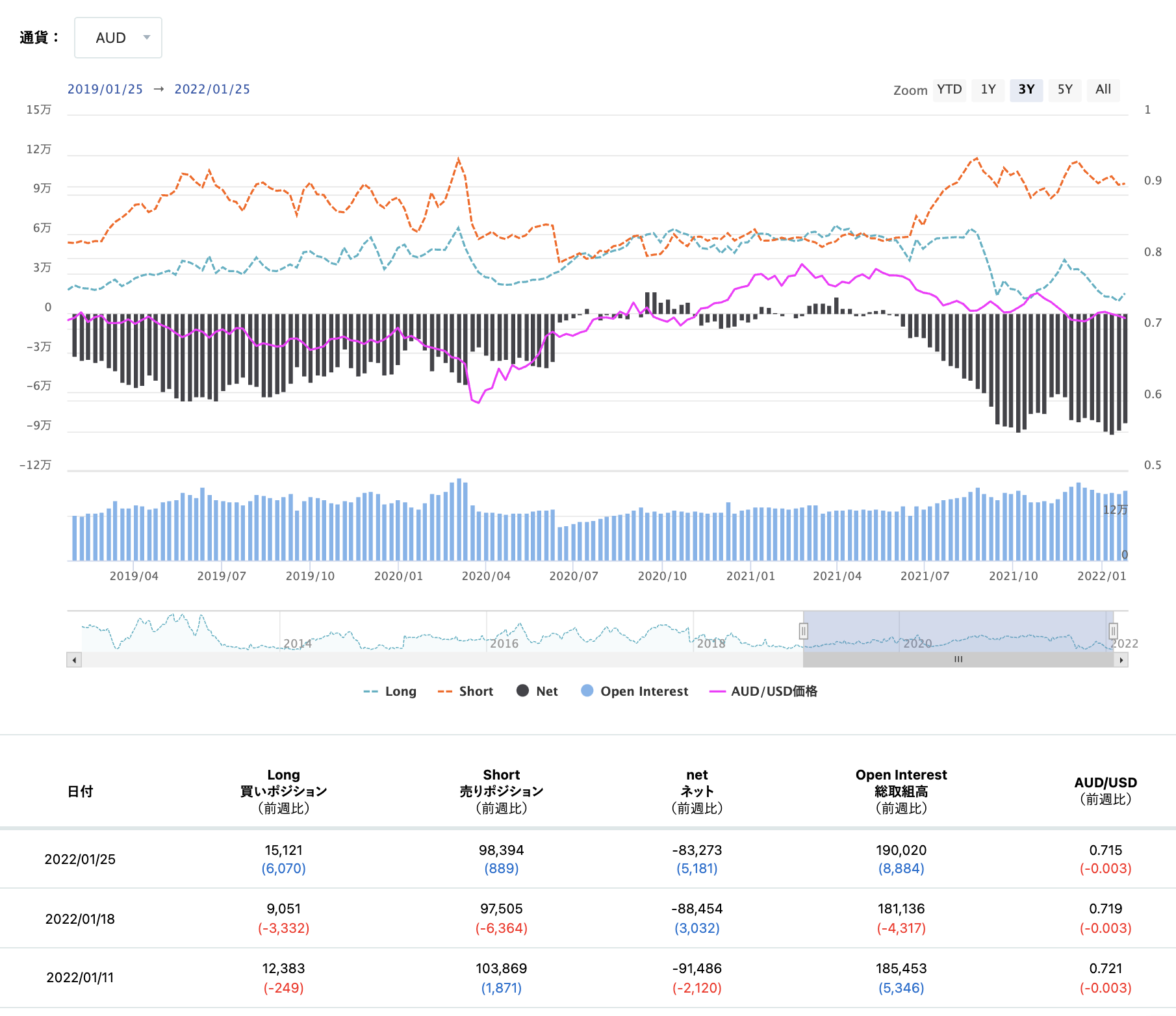This screenshot has width=1176, height=1016.
Task: Click Open Interest value 185,453
Action: tap(901, 969)
